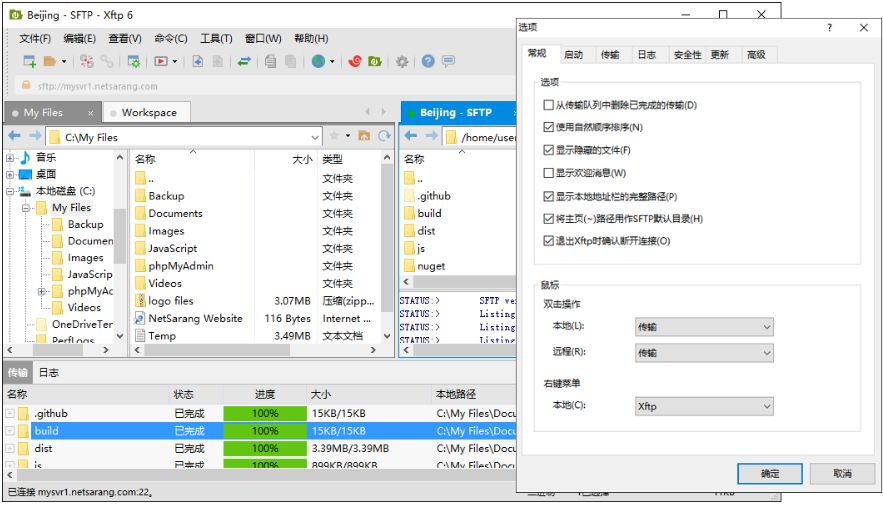The width and height of the screenshot is (883, 505).
Task: Click the 确定 button
Action: coord(770,473)
